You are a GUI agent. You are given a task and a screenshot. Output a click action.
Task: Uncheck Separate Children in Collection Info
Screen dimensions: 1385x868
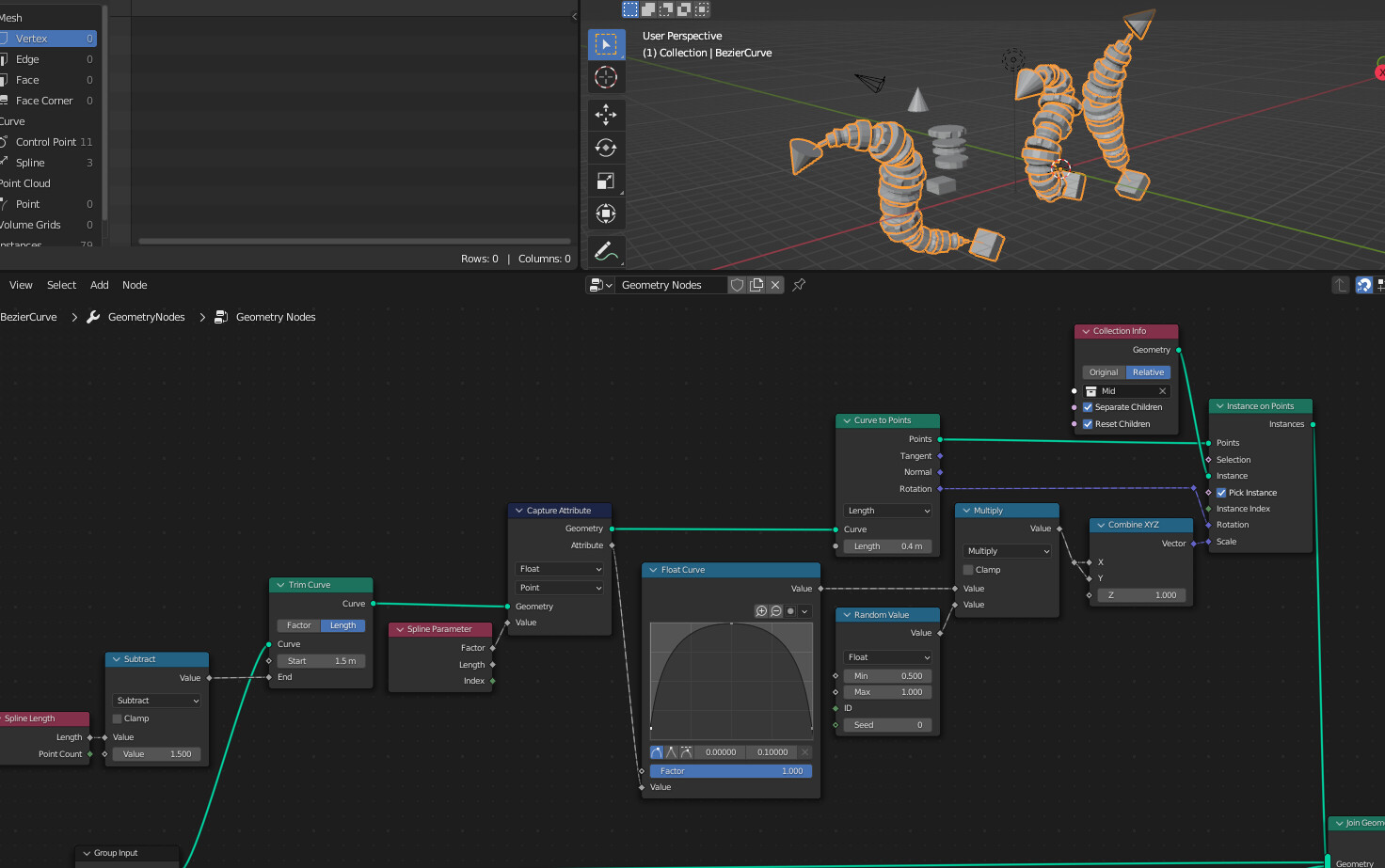(x=1088, y=407)
